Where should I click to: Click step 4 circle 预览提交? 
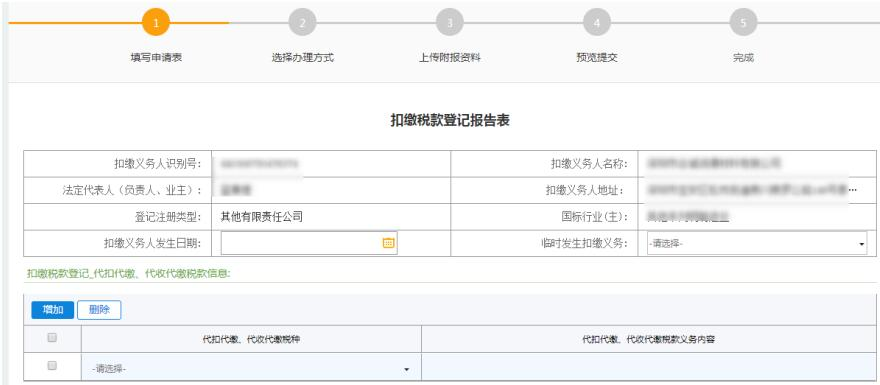pos(597,23)
